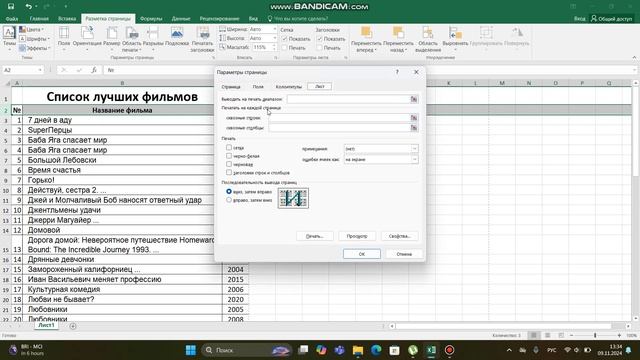This screenshot has width=640, height=360.
Task: Click the Масштаб 115% scale field
Action: click(261, 47)
